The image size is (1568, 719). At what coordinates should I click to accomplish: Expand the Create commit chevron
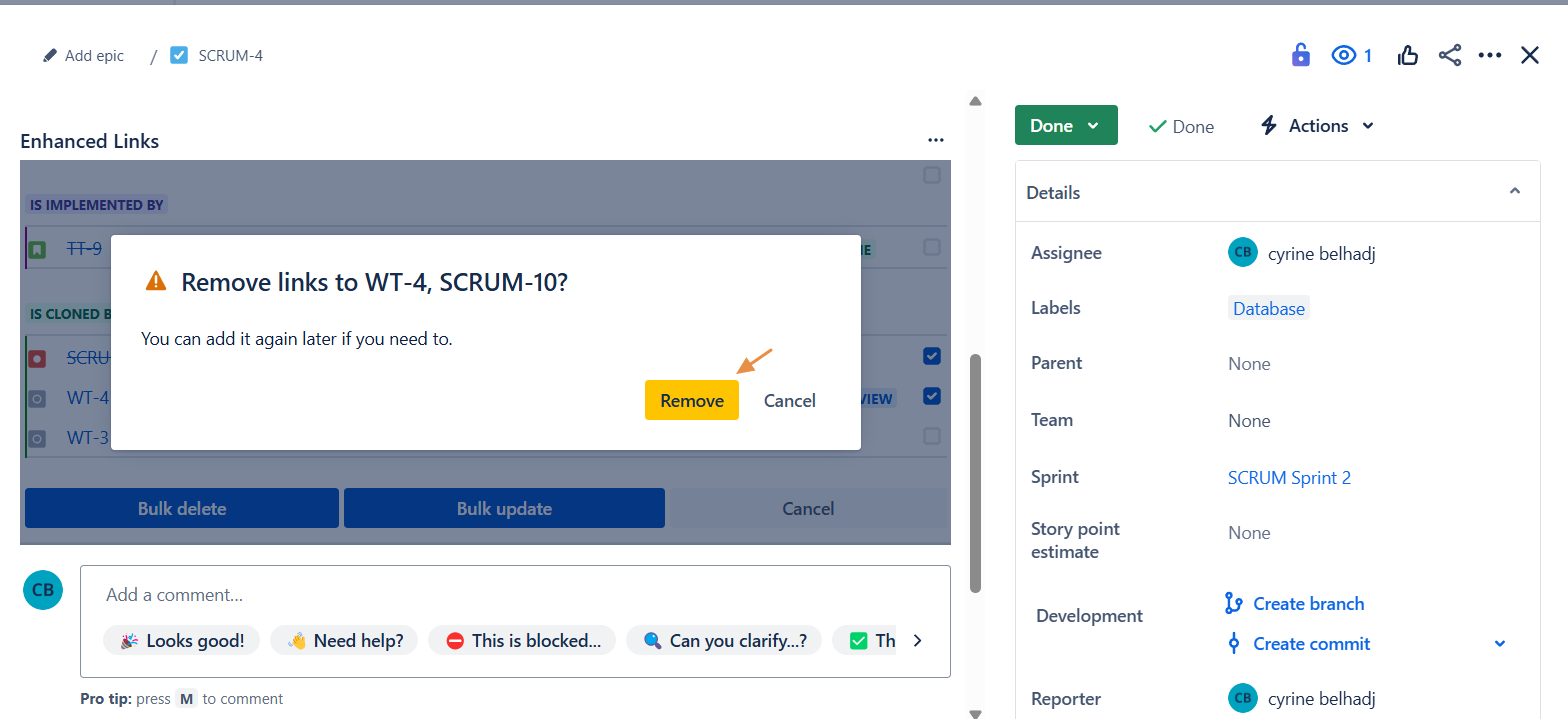point(1499,644)
